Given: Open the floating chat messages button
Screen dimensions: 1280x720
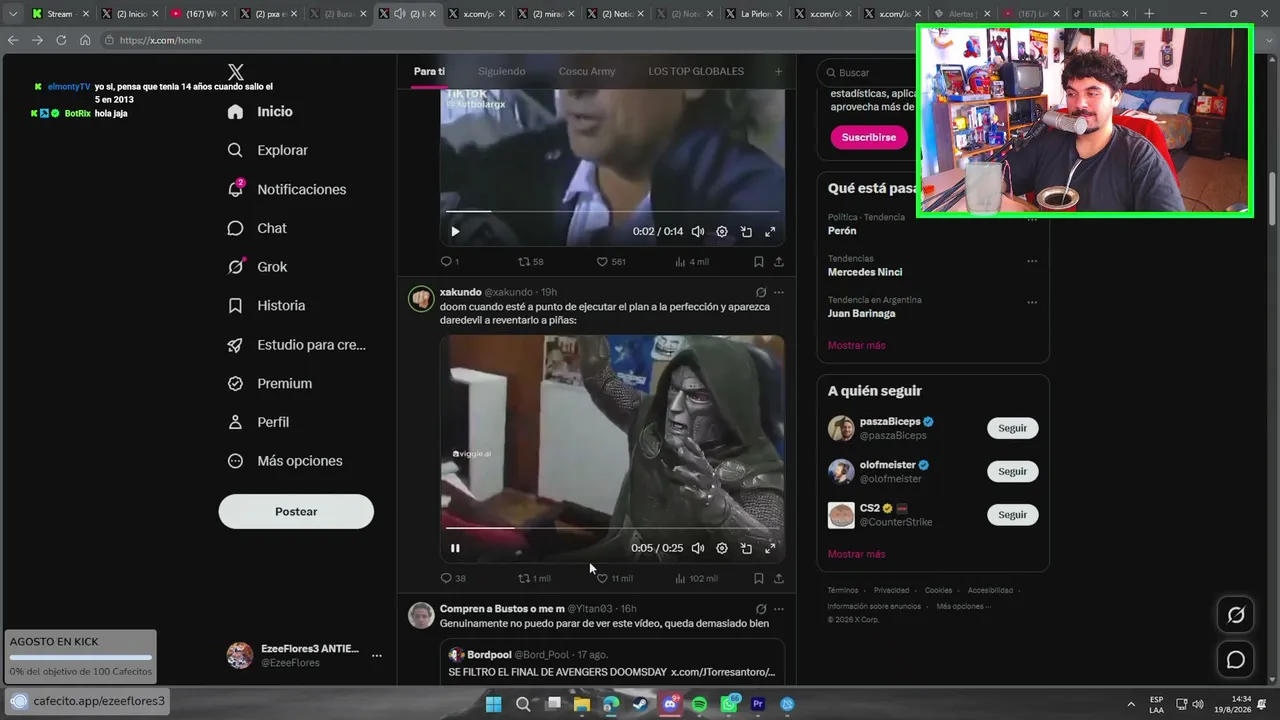Looking at the screenshot, I should tap(1236, 660).
